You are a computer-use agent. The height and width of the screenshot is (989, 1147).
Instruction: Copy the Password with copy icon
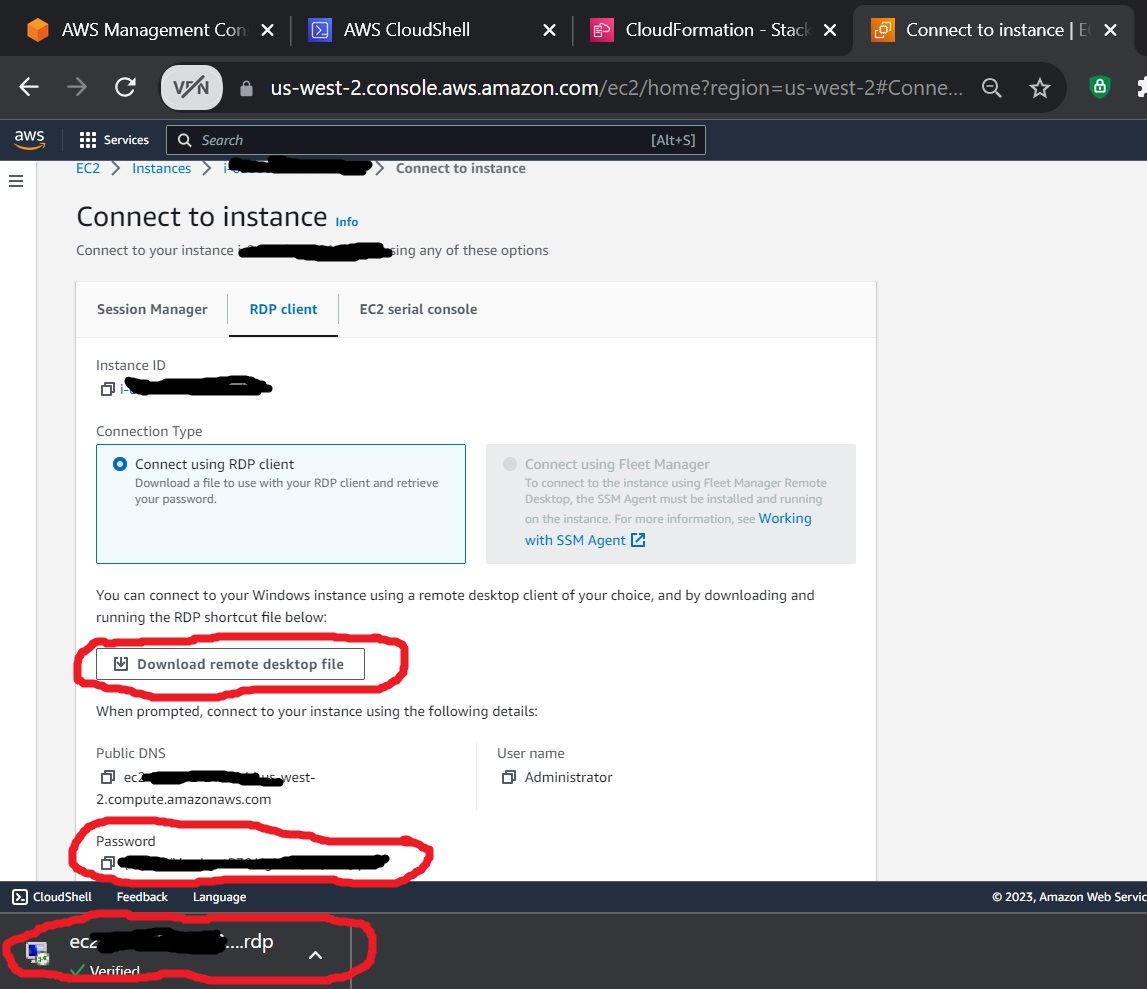coord(108,862)
